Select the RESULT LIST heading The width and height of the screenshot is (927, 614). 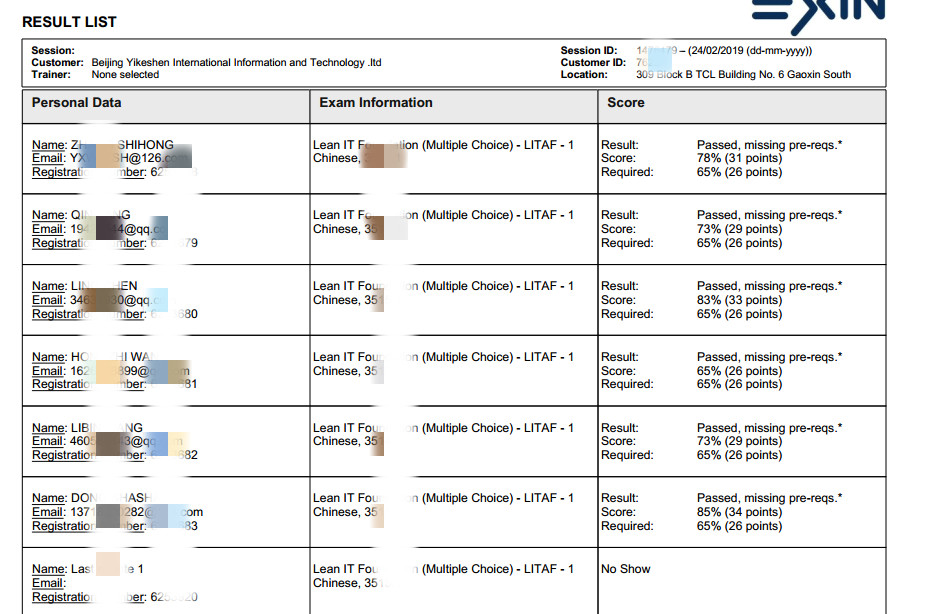click(x=69, y=21)
